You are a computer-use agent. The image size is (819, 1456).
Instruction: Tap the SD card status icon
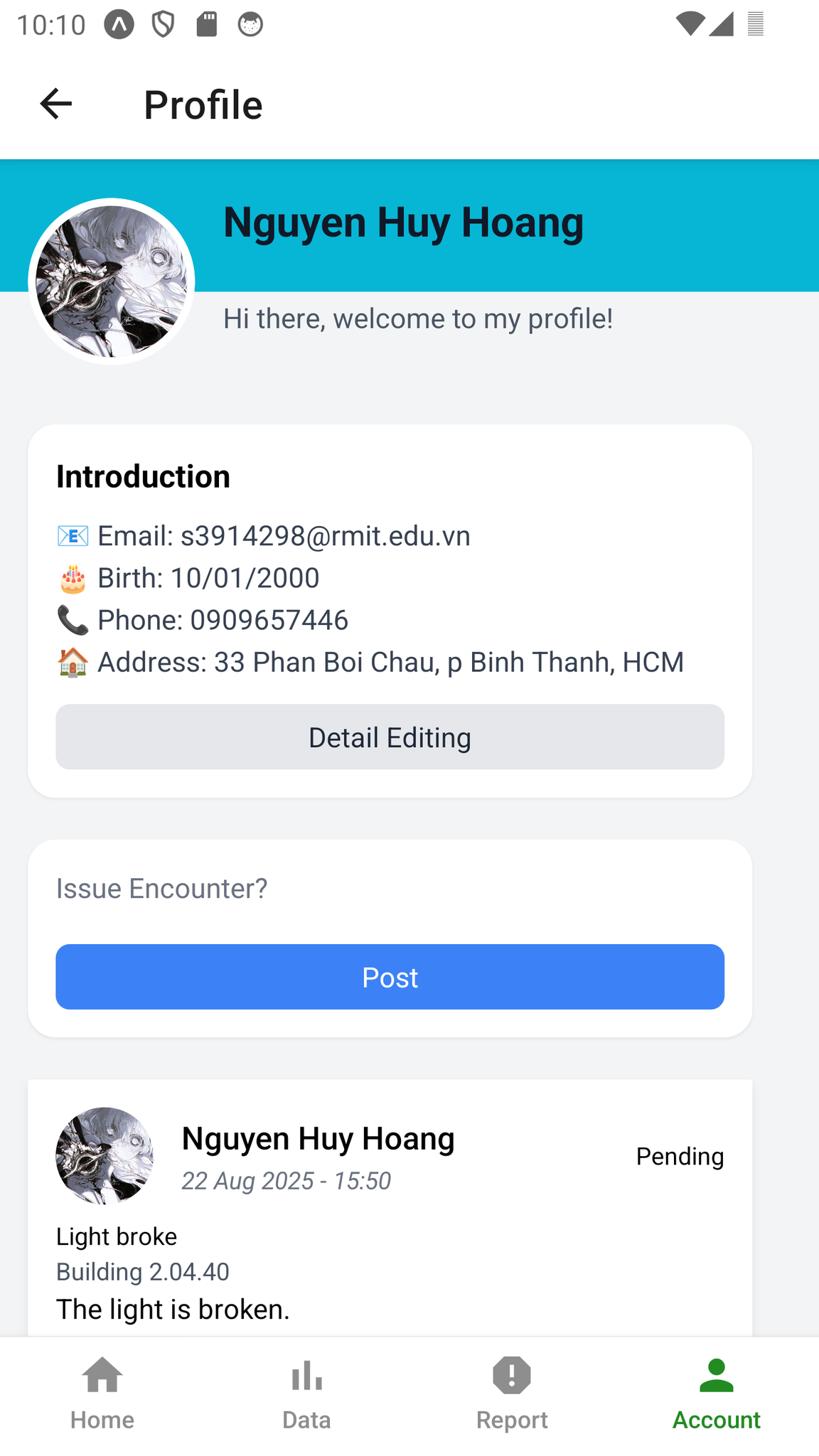click(x=207, y=24)
